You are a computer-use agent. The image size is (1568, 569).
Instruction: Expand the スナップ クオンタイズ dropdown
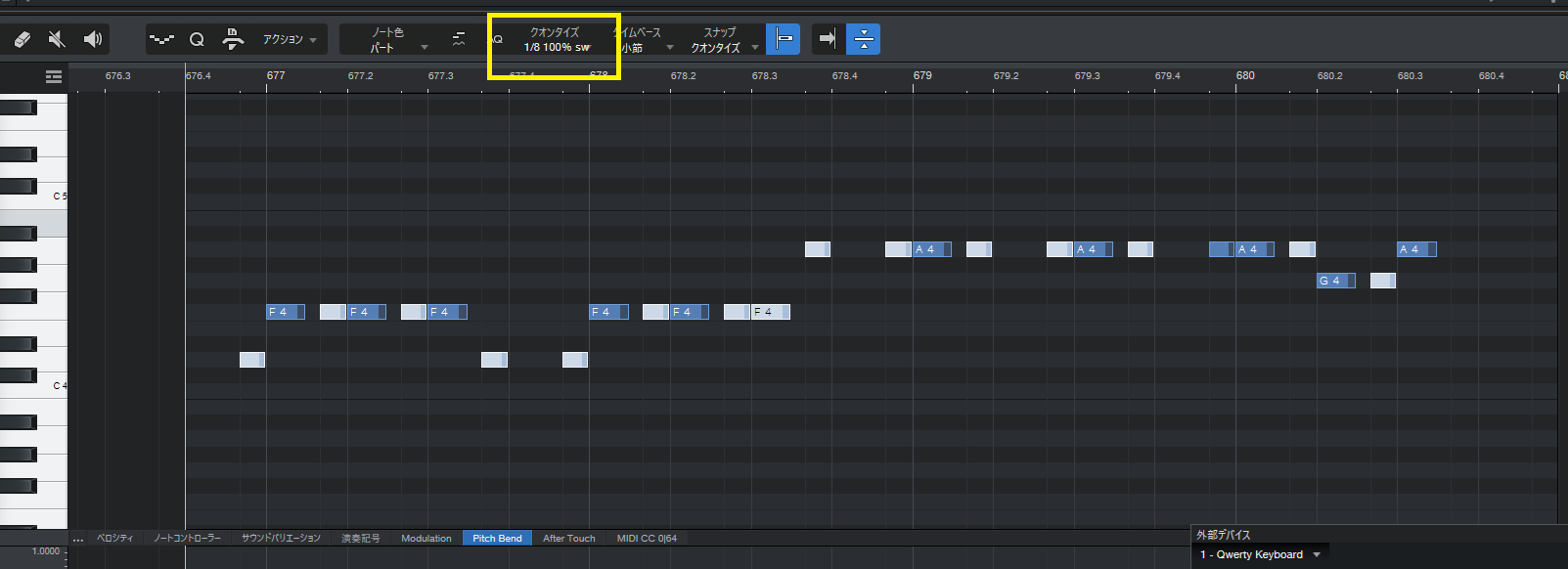tap(724, 40)
